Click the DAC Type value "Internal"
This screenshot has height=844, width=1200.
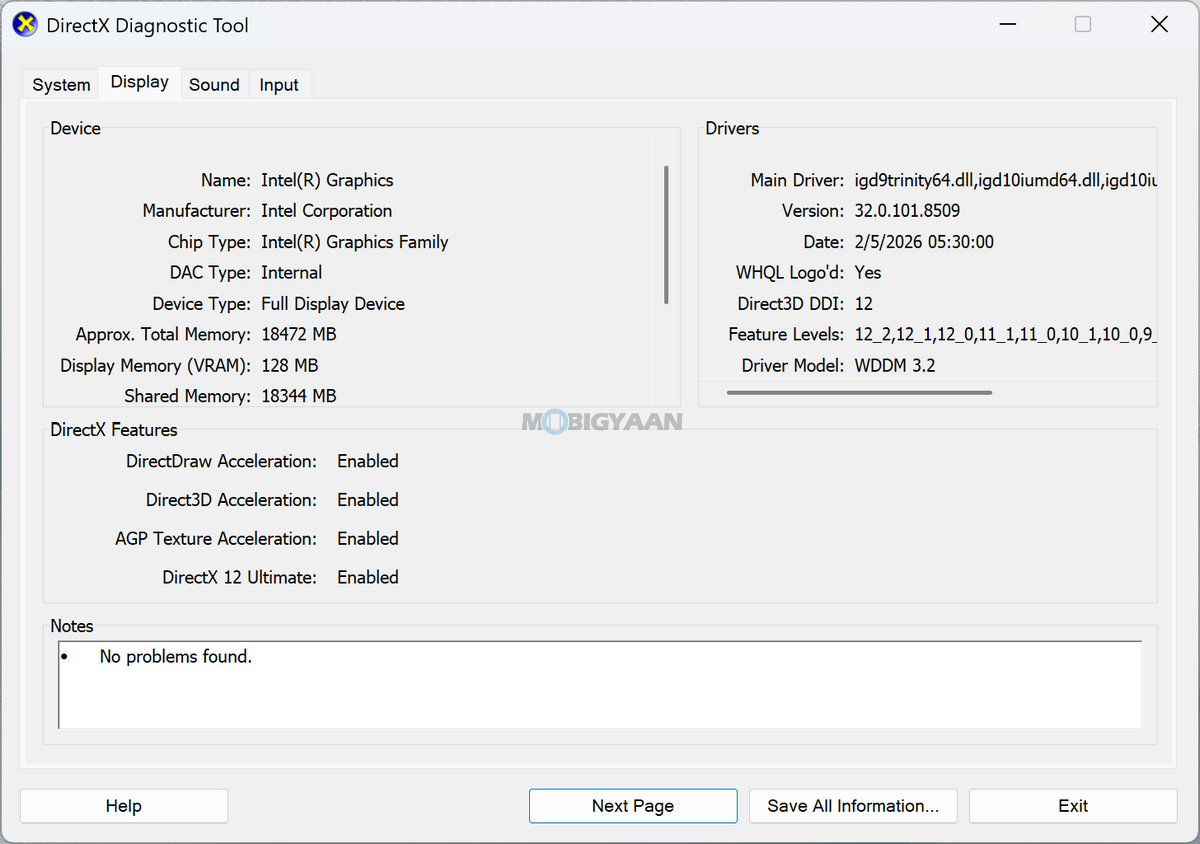click(291, 273)
